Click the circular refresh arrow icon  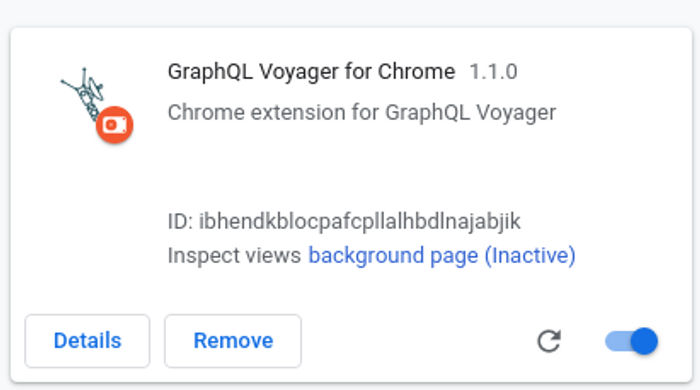pos(549,341)
